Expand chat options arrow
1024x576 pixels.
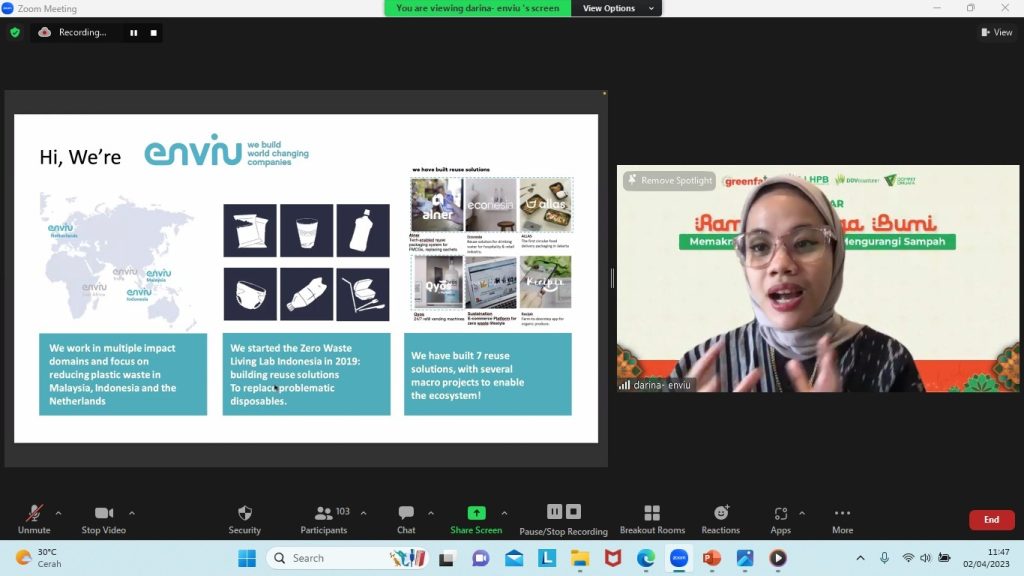click(431, 513)
